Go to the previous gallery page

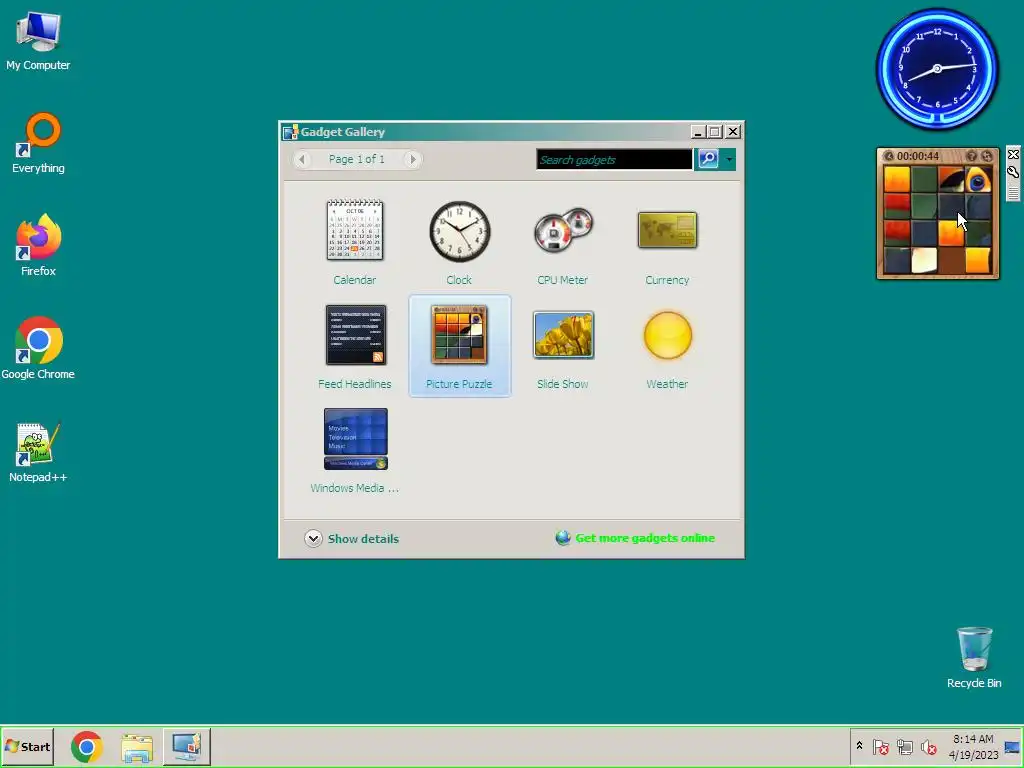(302, 159)
